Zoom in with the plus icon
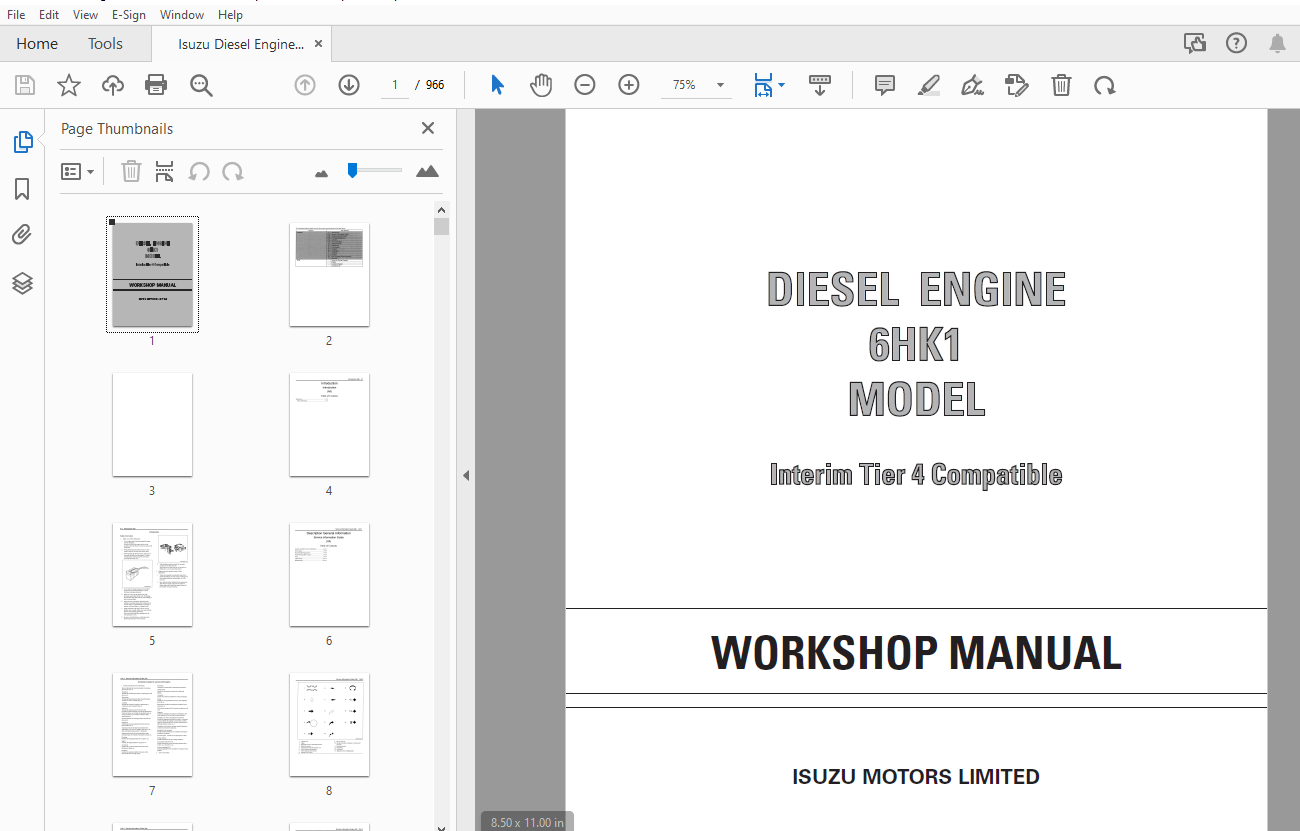Viewport: 1300px width, 831px height. click(629, 85)
